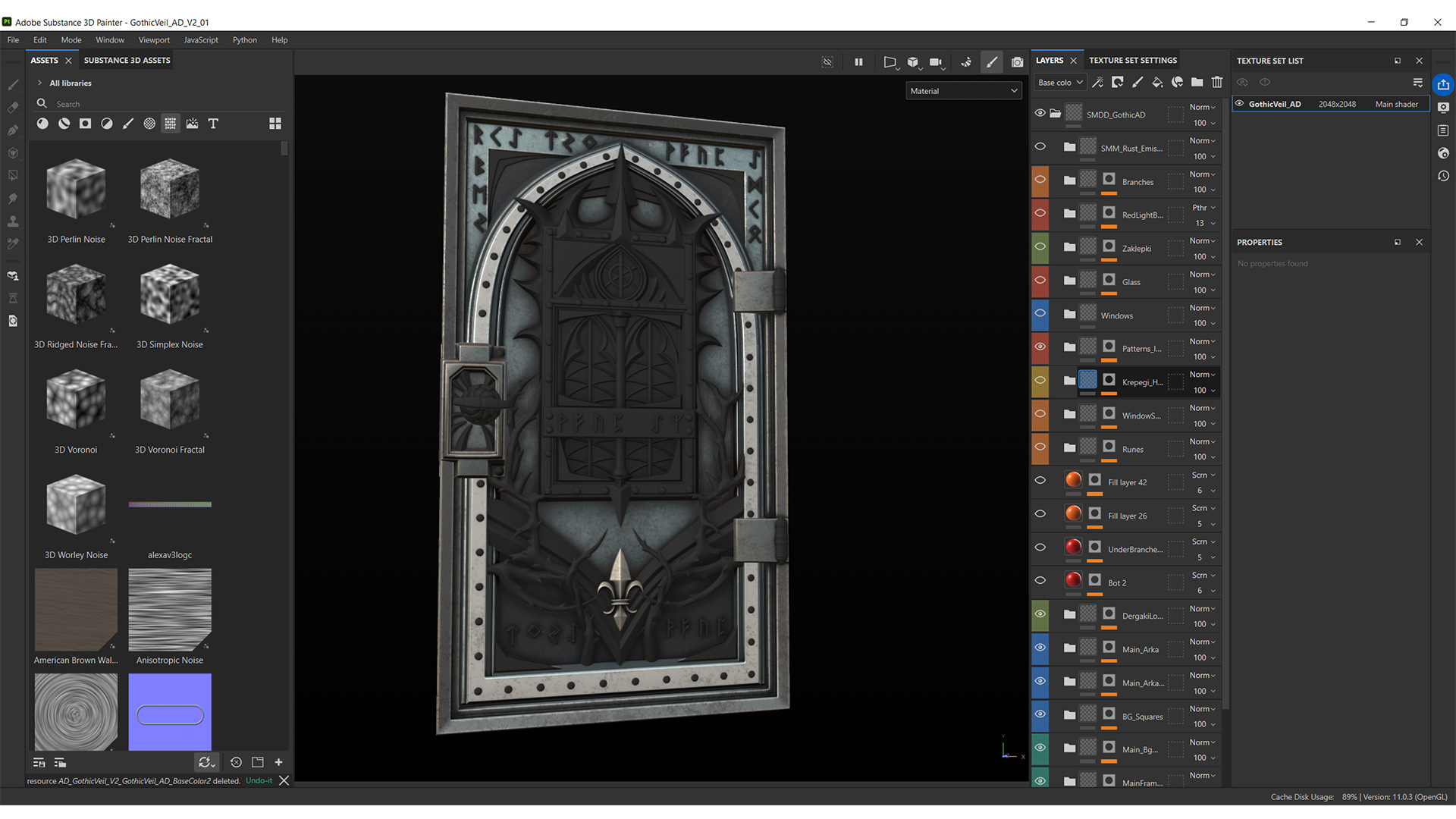This screenshot has height=819, width=1456.
Task: Open the Texture Set List settings menu button
Action: coord(1417,83)
